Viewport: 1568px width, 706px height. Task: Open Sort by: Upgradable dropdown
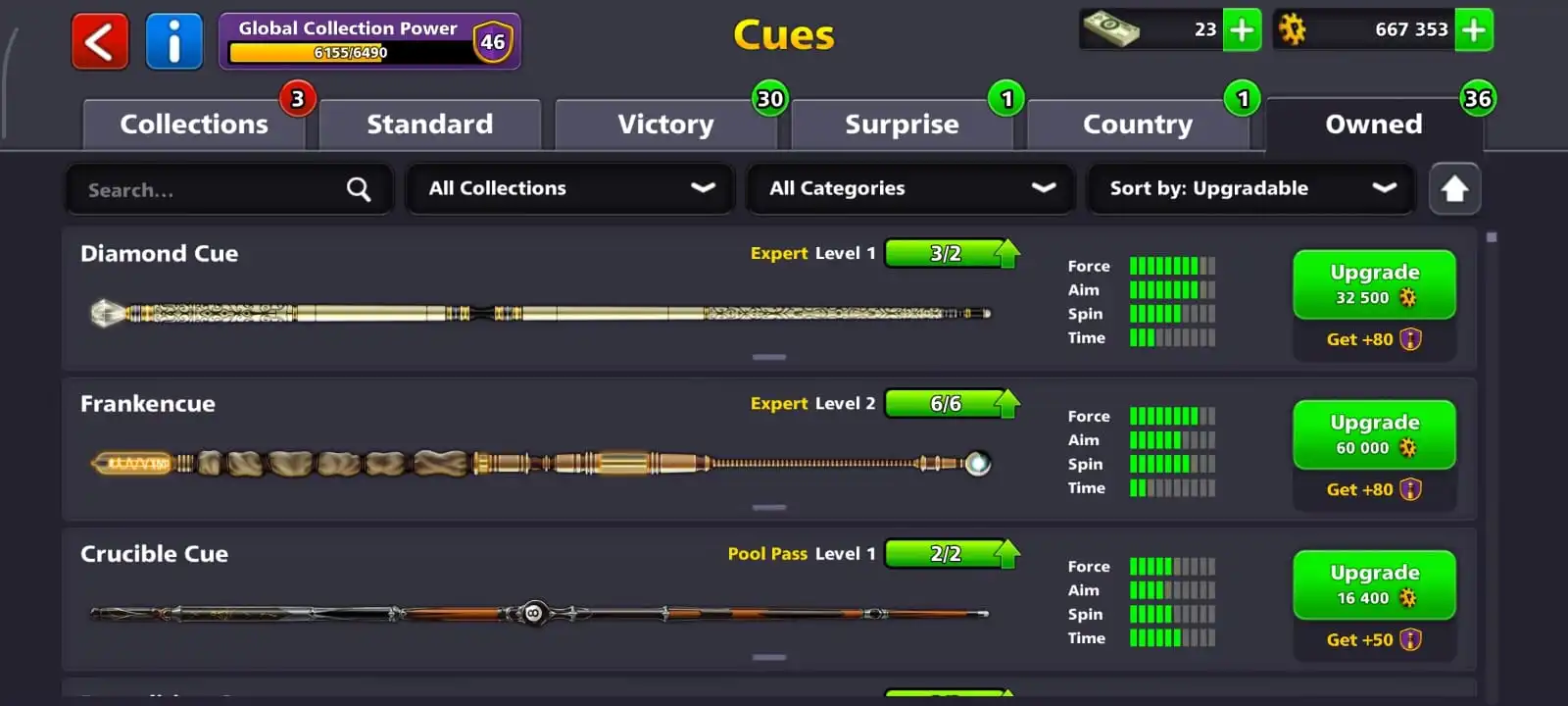(1251, 188)
